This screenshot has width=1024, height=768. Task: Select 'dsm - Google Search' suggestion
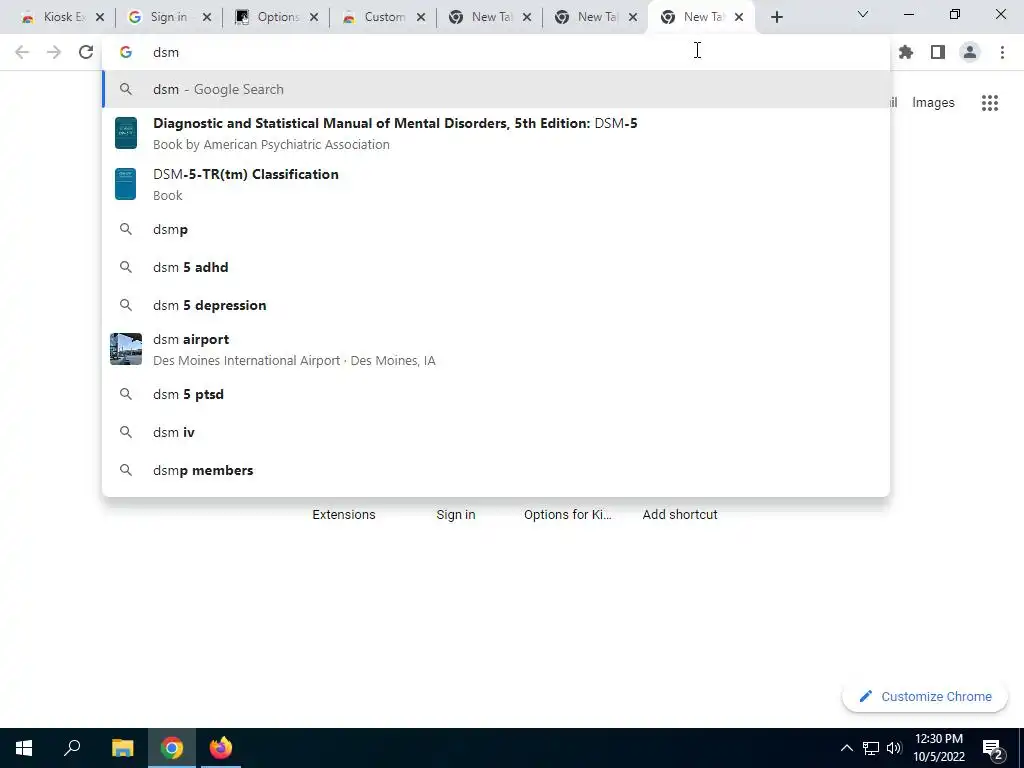[496, 89]
